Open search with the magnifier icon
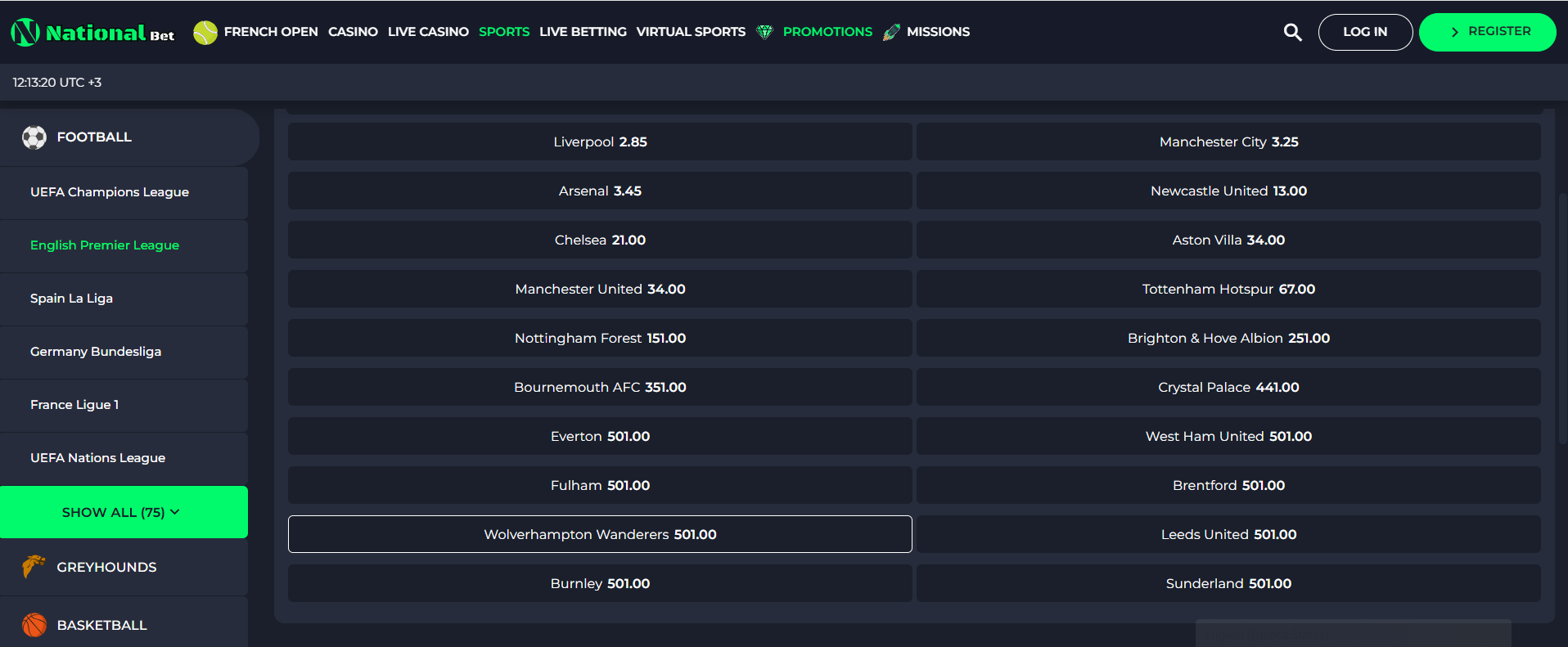 click(x=1293, y=32)
